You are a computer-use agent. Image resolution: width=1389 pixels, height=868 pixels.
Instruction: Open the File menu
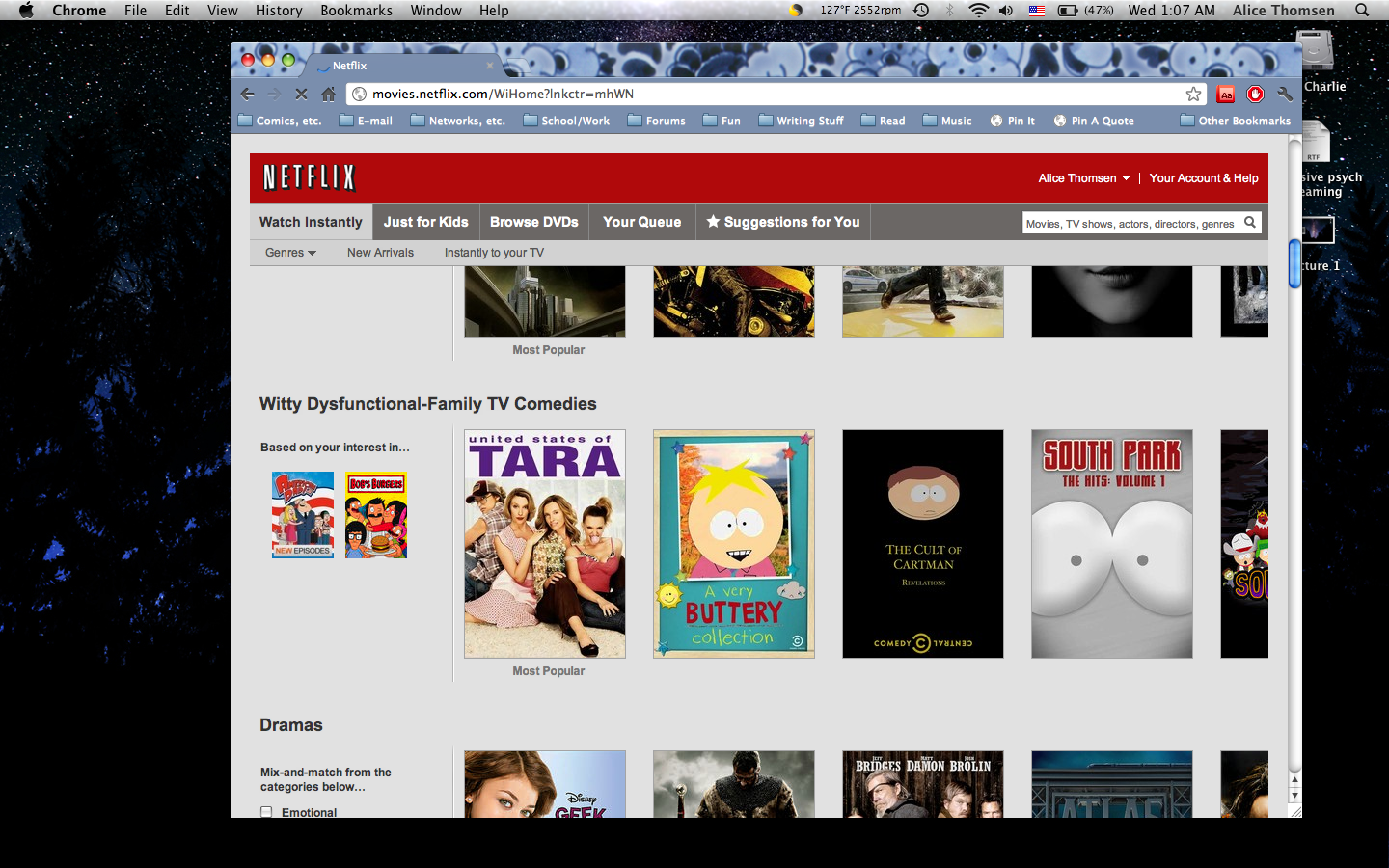[x=136, y=11]
